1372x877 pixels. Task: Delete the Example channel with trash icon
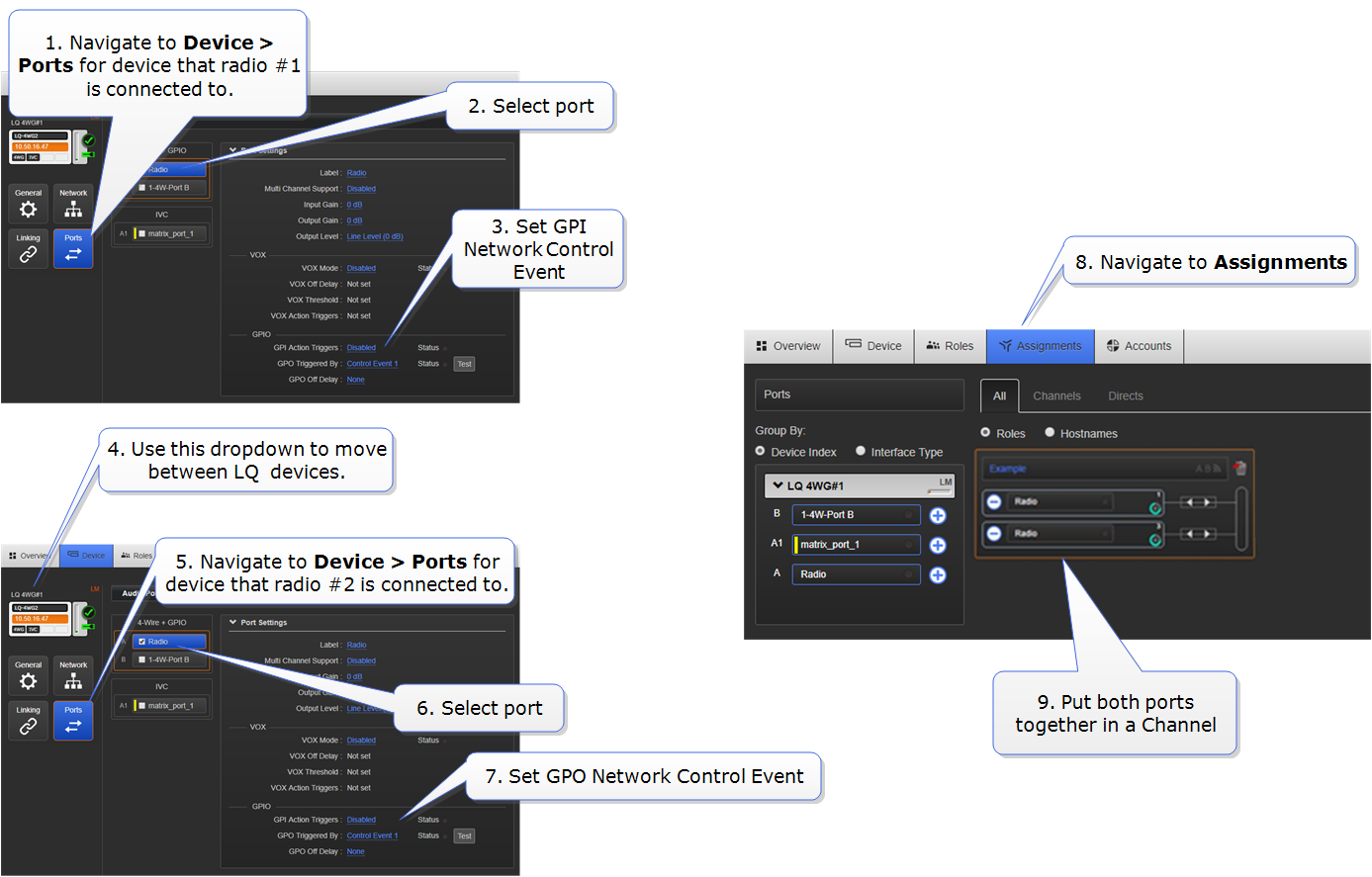1240,468
